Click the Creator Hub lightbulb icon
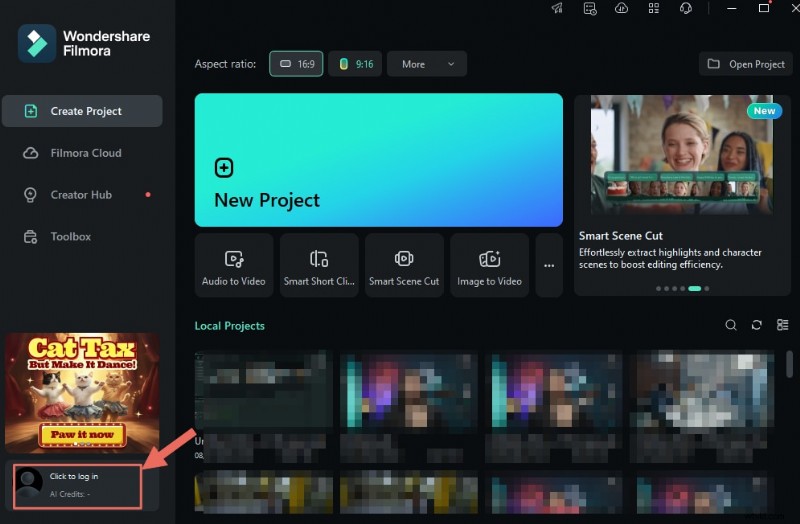 (x=30, y=195)
